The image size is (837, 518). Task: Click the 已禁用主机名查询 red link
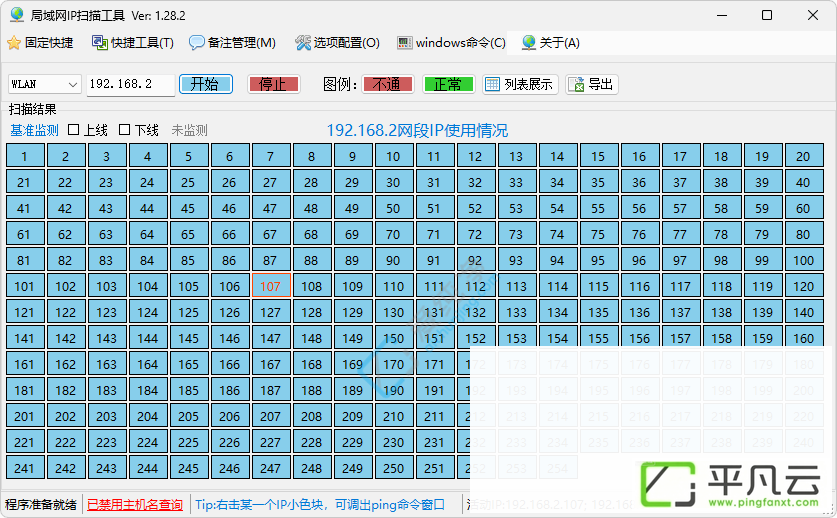pyautogui.click(x=135, y=505)
